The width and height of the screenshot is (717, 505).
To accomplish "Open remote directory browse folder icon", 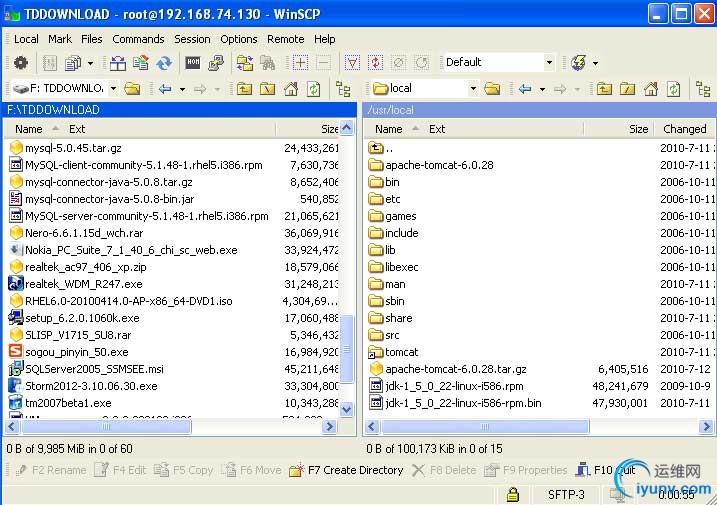I will pyautogui.click(x=492, y=89).
